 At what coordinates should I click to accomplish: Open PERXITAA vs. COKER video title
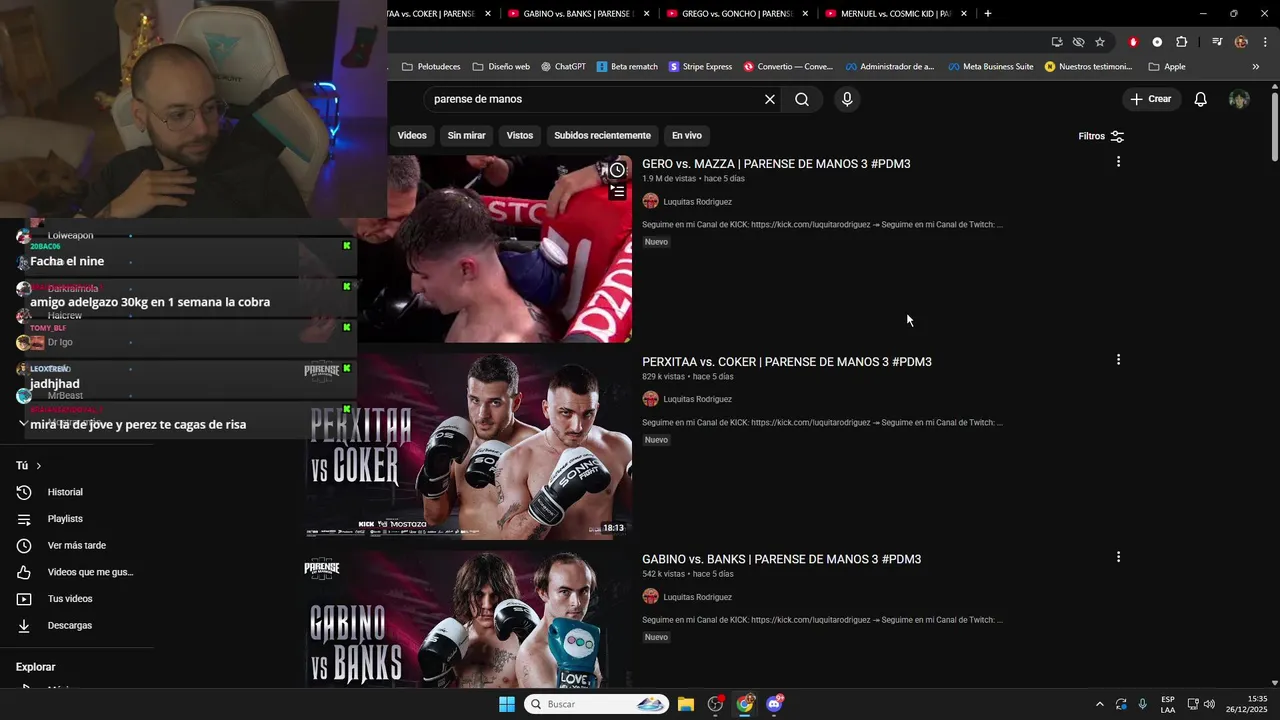point(787,362)
